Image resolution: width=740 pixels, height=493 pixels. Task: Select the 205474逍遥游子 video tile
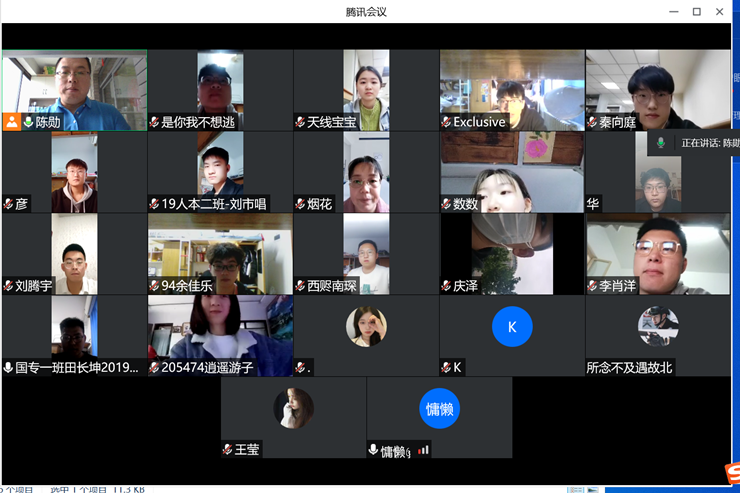point(220,335)
